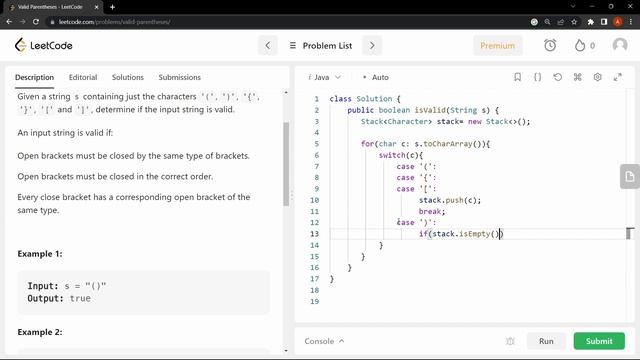Screen dimensions: 640x360
Task: Open editor shortcuts command icon
Action: click(578, 77)
